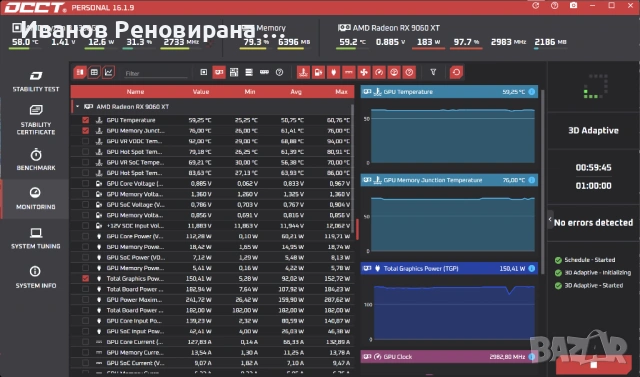Viewport: 640px width, 377px height.
Task: Open the Stability Test section
Action: [x=36, y=81]
